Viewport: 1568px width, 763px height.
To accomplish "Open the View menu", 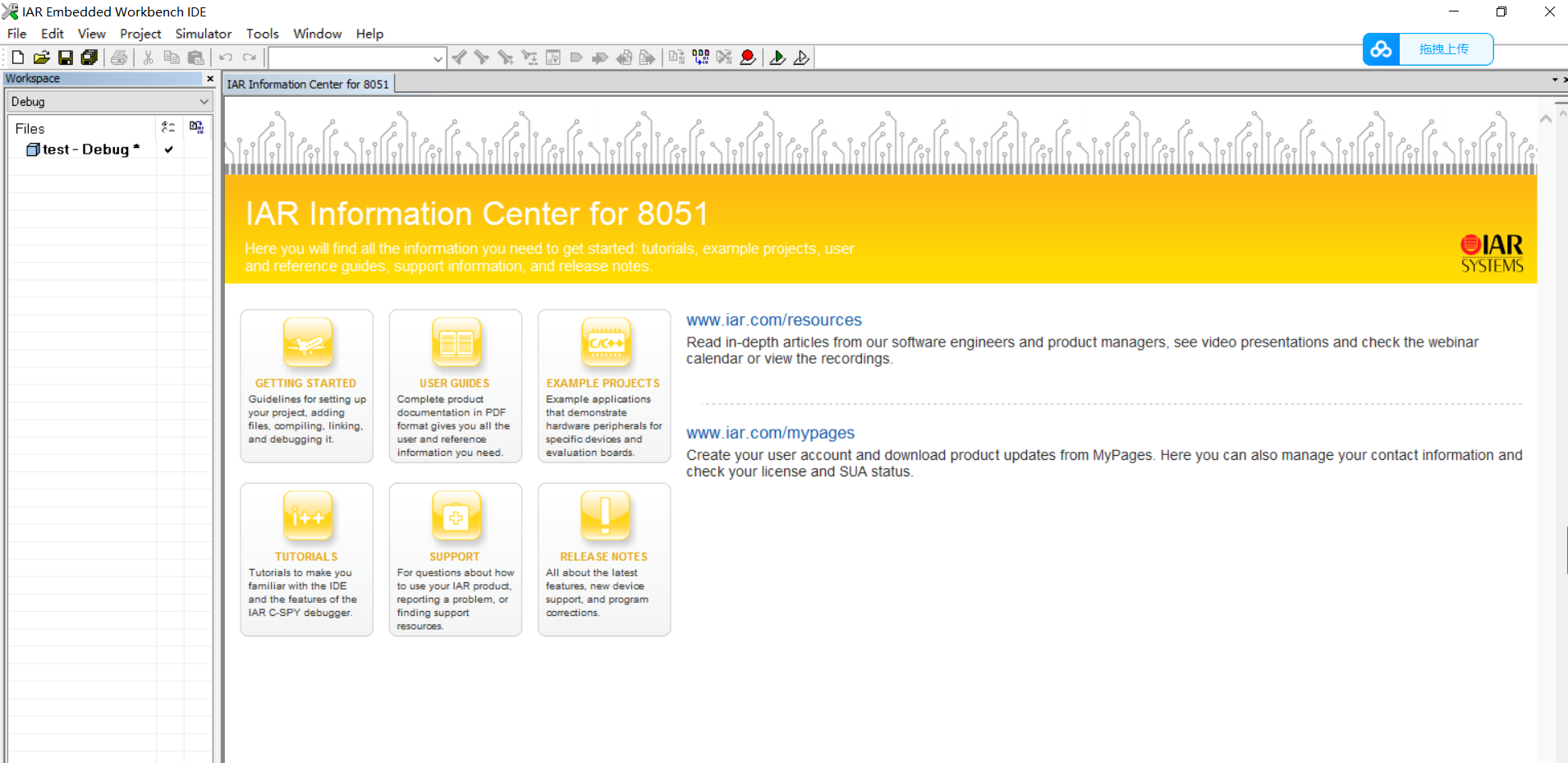I will click(92, 34).
